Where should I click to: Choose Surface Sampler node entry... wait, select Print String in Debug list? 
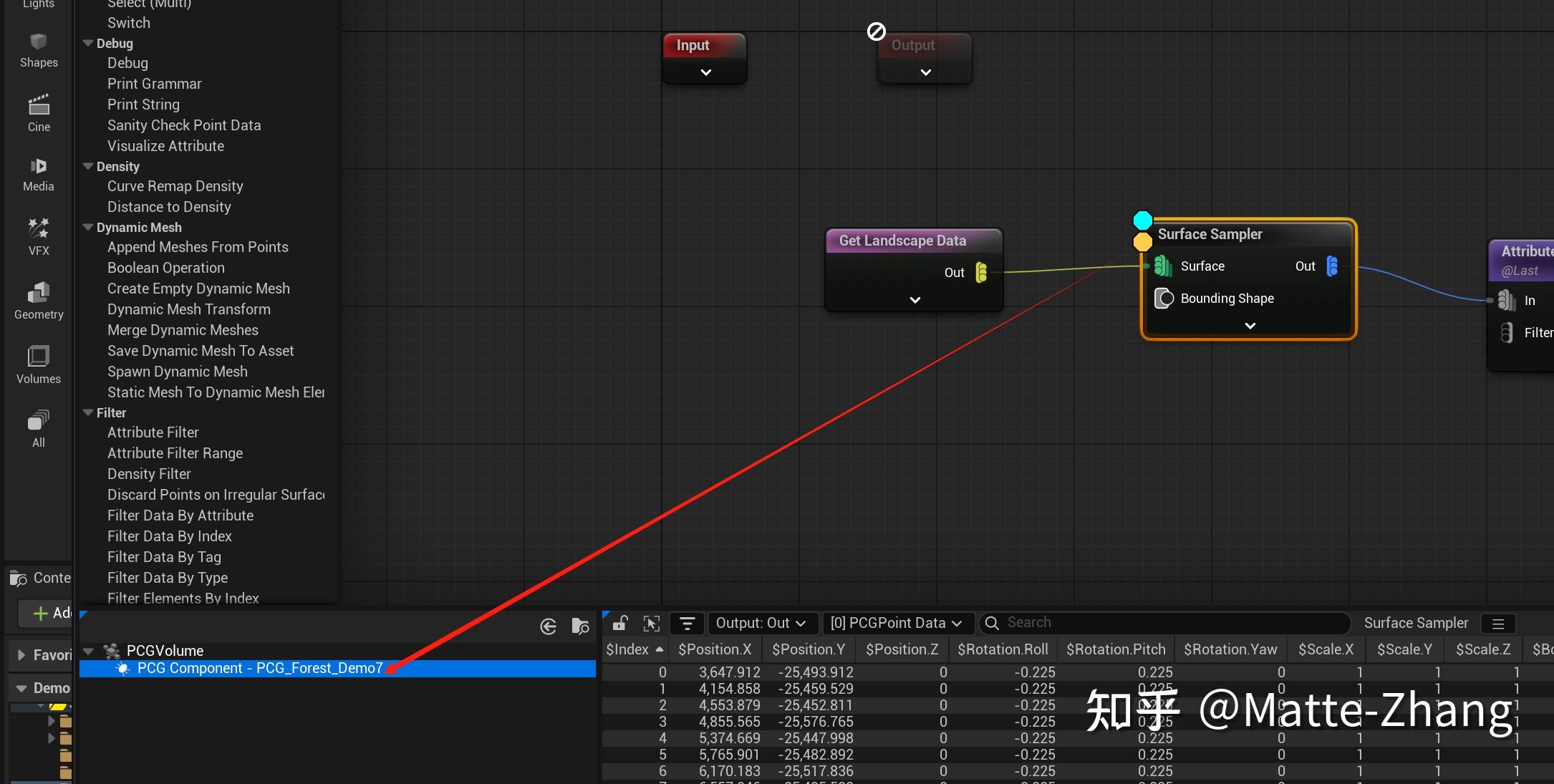click(x=143, y=104)
